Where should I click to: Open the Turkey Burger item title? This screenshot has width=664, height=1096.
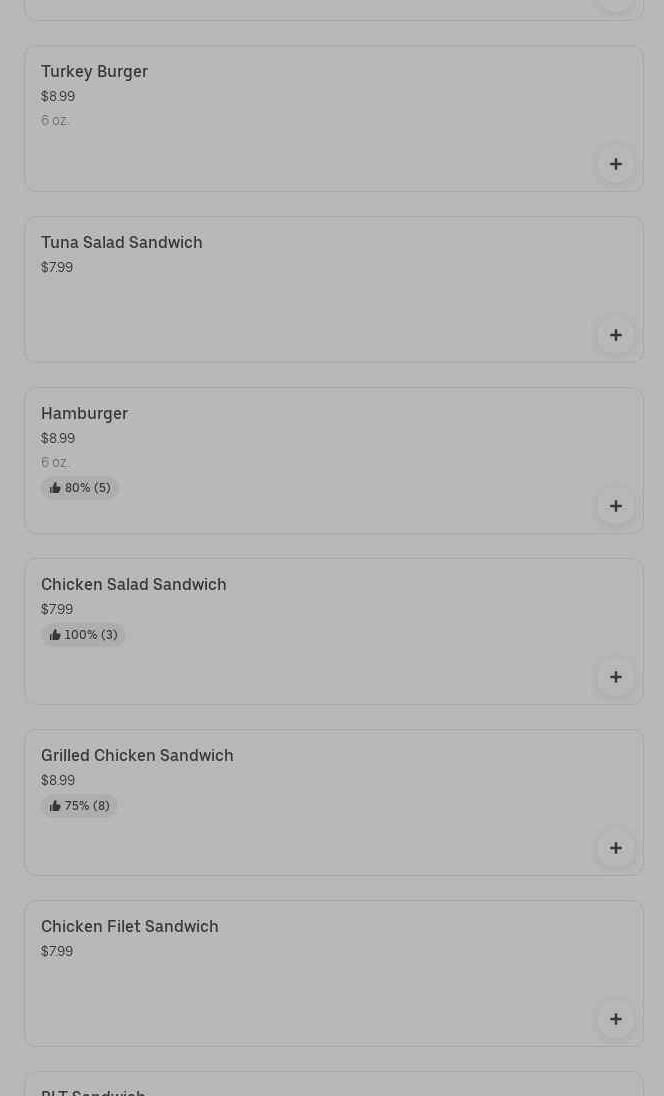coord(94,72)
